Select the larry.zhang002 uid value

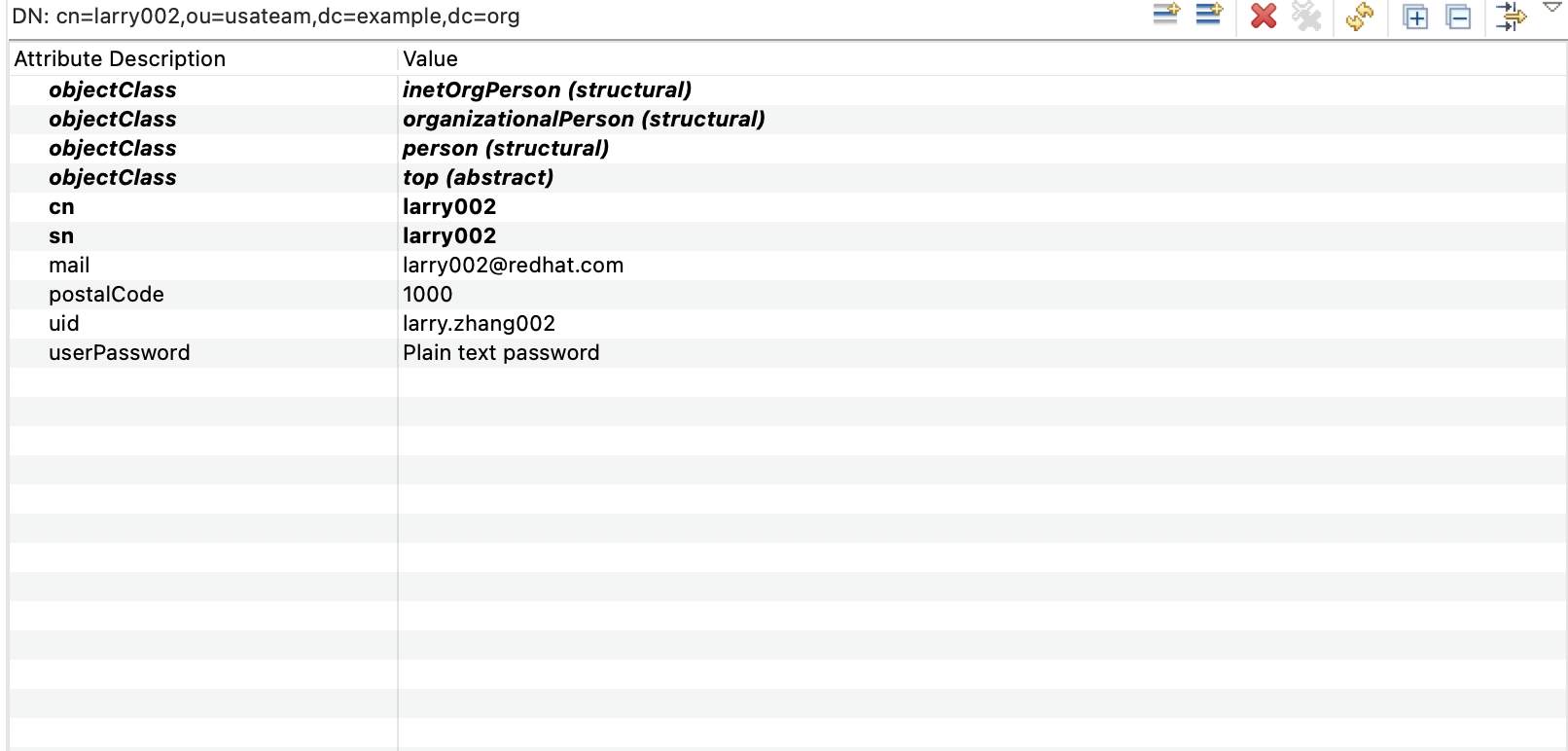[x=479, y=324]
